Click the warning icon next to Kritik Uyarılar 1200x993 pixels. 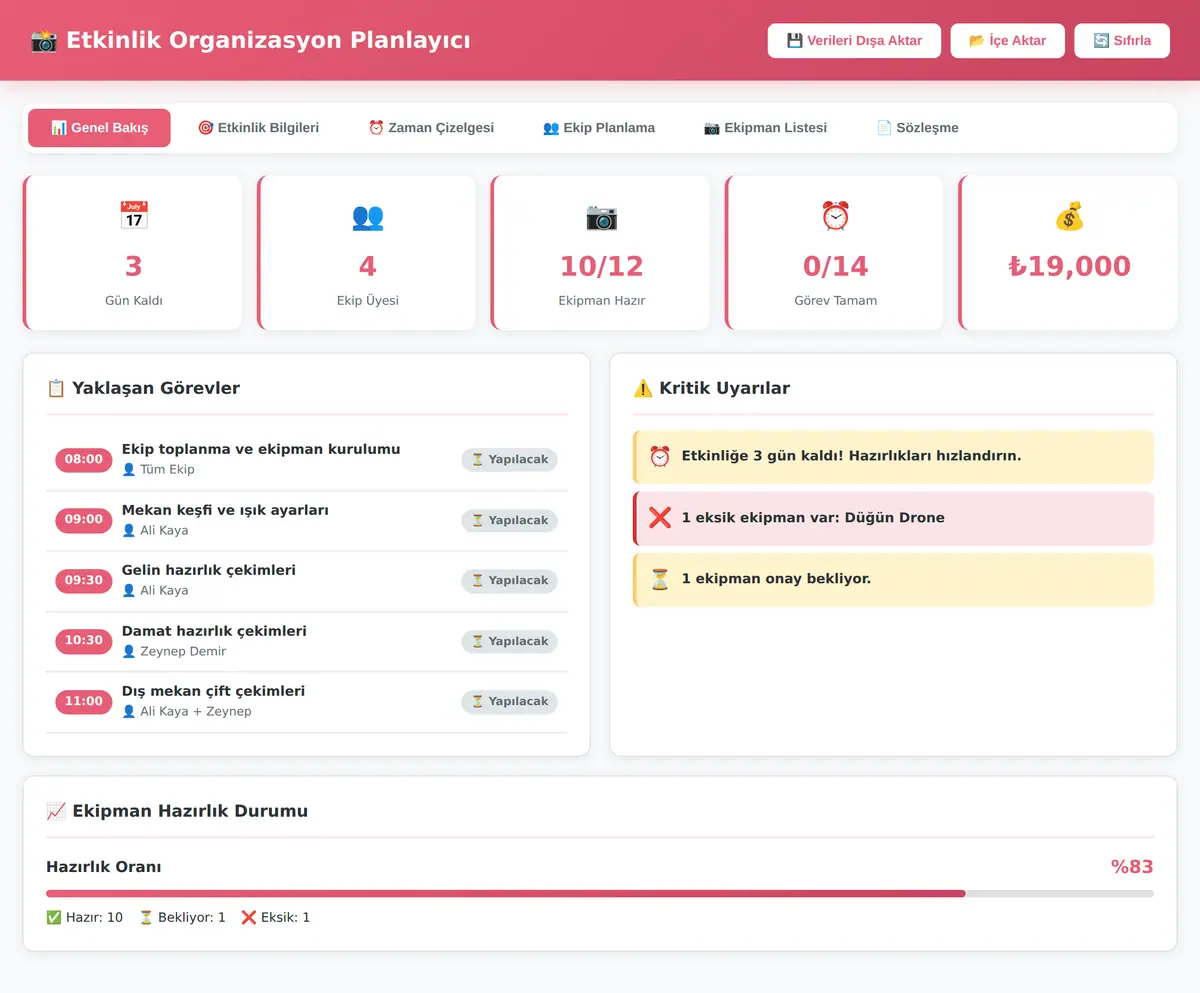643,388
